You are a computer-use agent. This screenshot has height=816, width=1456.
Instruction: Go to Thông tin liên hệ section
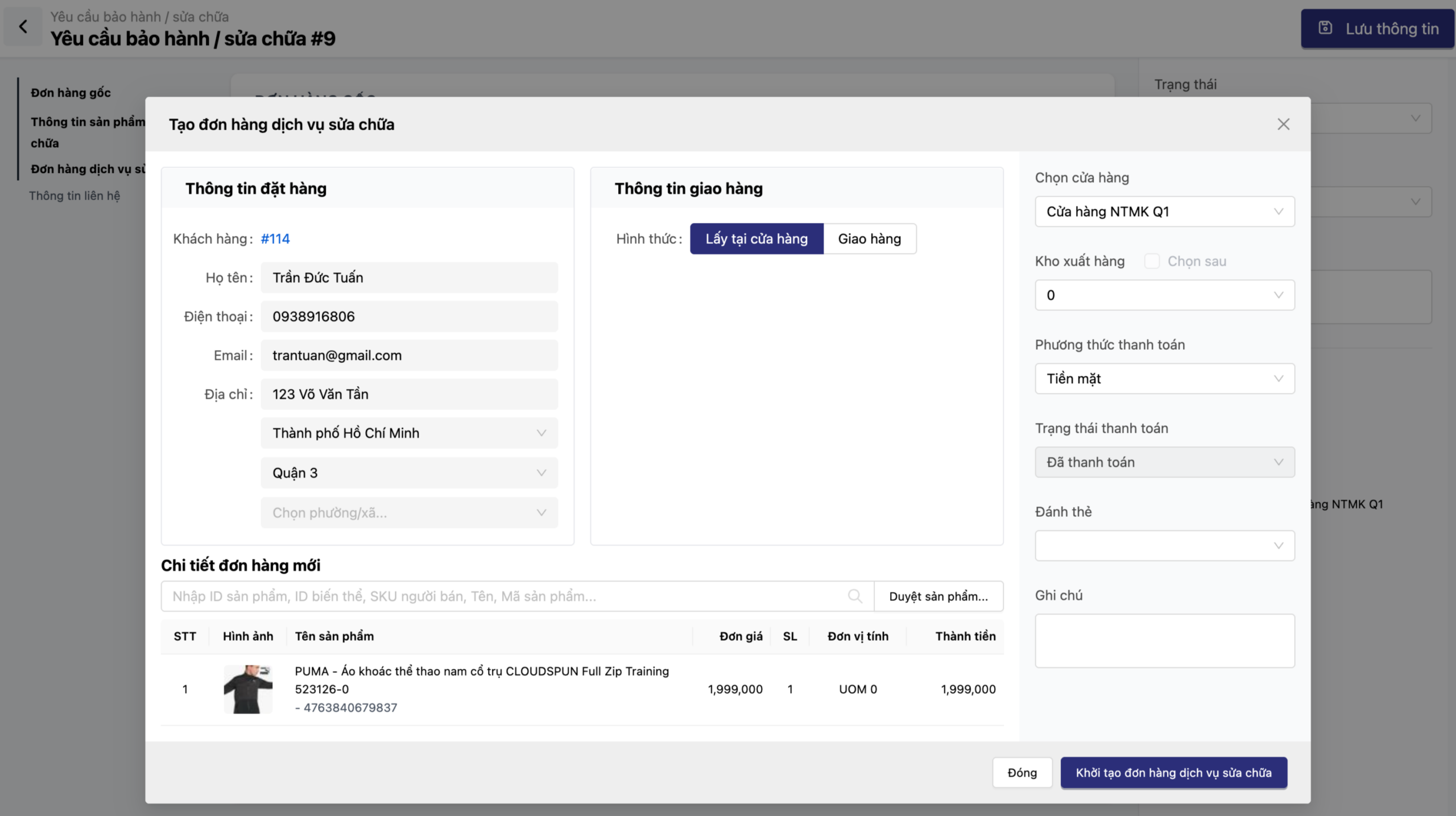click(75, 196)
